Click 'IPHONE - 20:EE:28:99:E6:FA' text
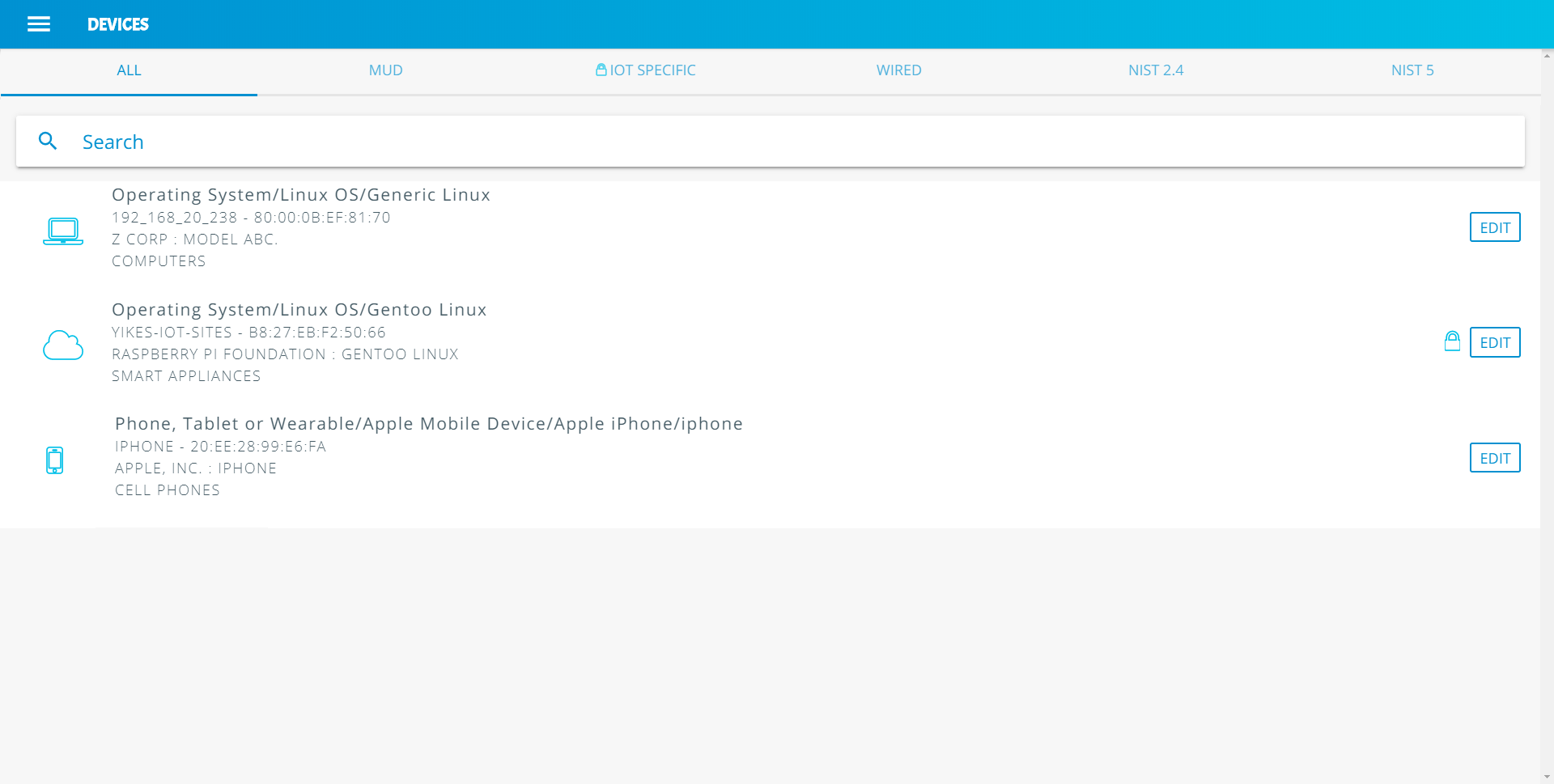The width and height of the screenshot is (1554, 784). coord(220,447)
